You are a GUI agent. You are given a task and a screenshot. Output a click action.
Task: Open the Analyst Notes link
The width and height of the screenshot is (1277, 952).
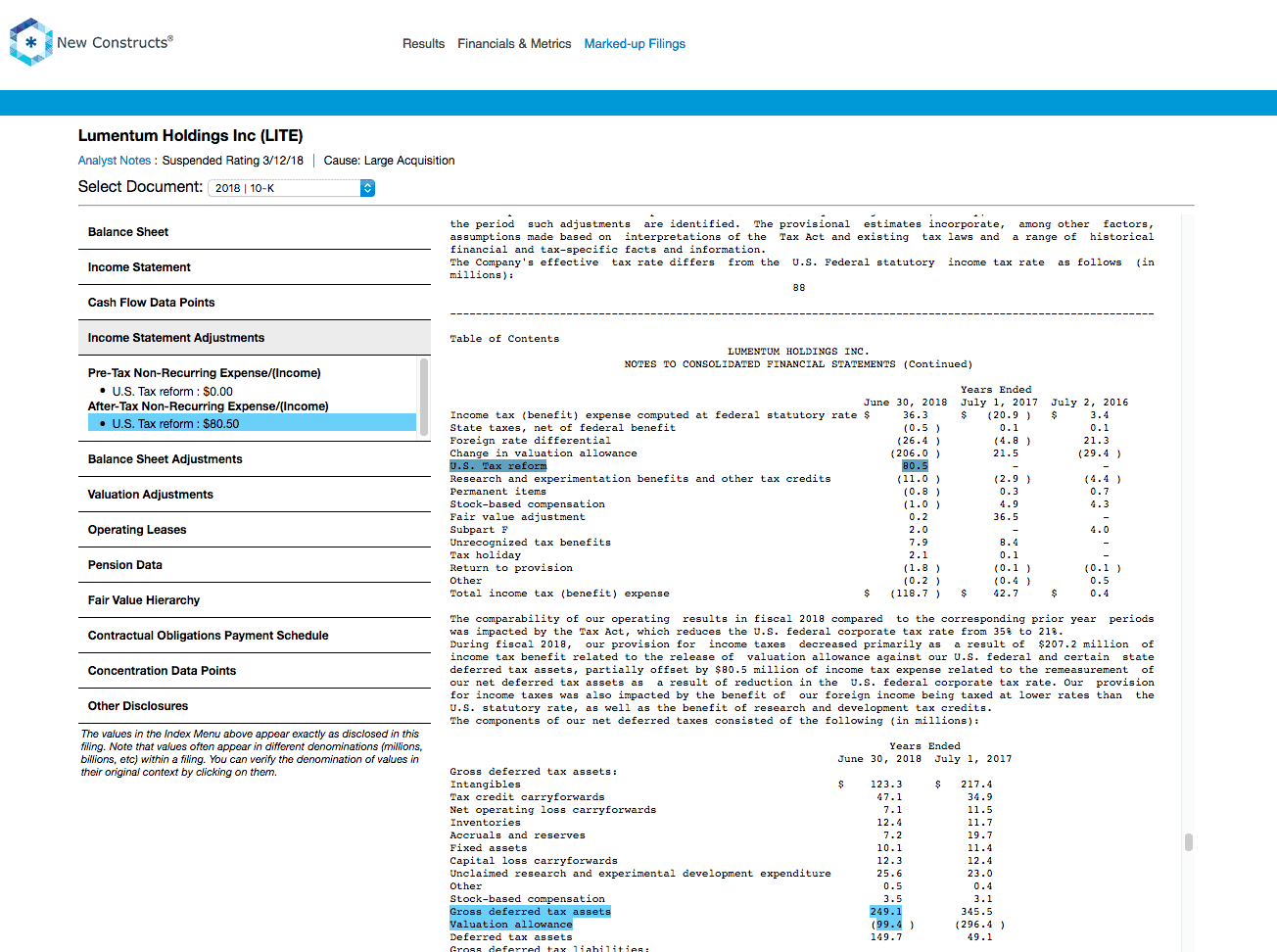(x=115, y=161)
